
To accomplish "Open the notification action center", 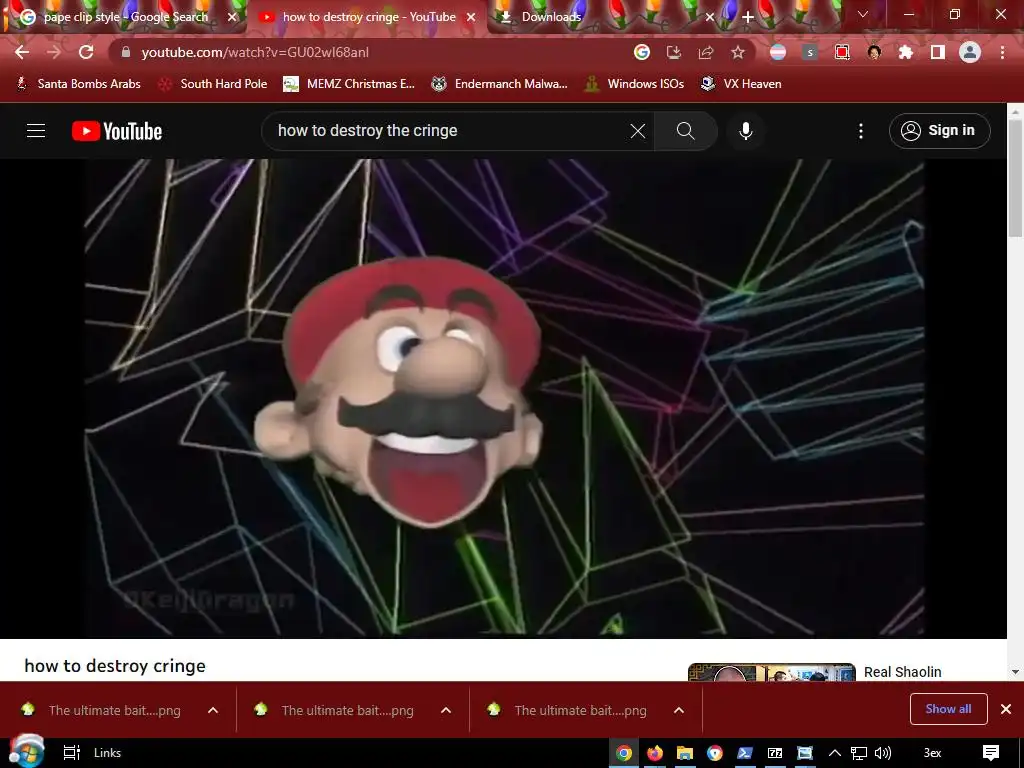I will 991,753.
